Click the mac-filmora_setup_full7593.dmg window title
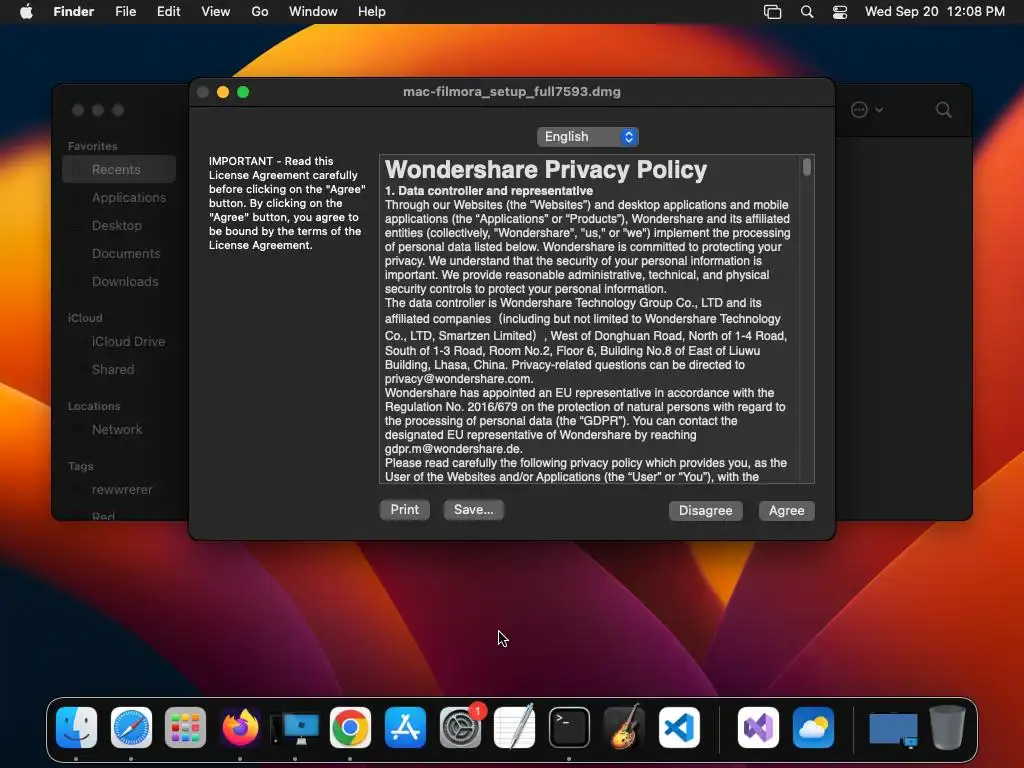This screenshot has height=768, width=1024. [512, 91]
